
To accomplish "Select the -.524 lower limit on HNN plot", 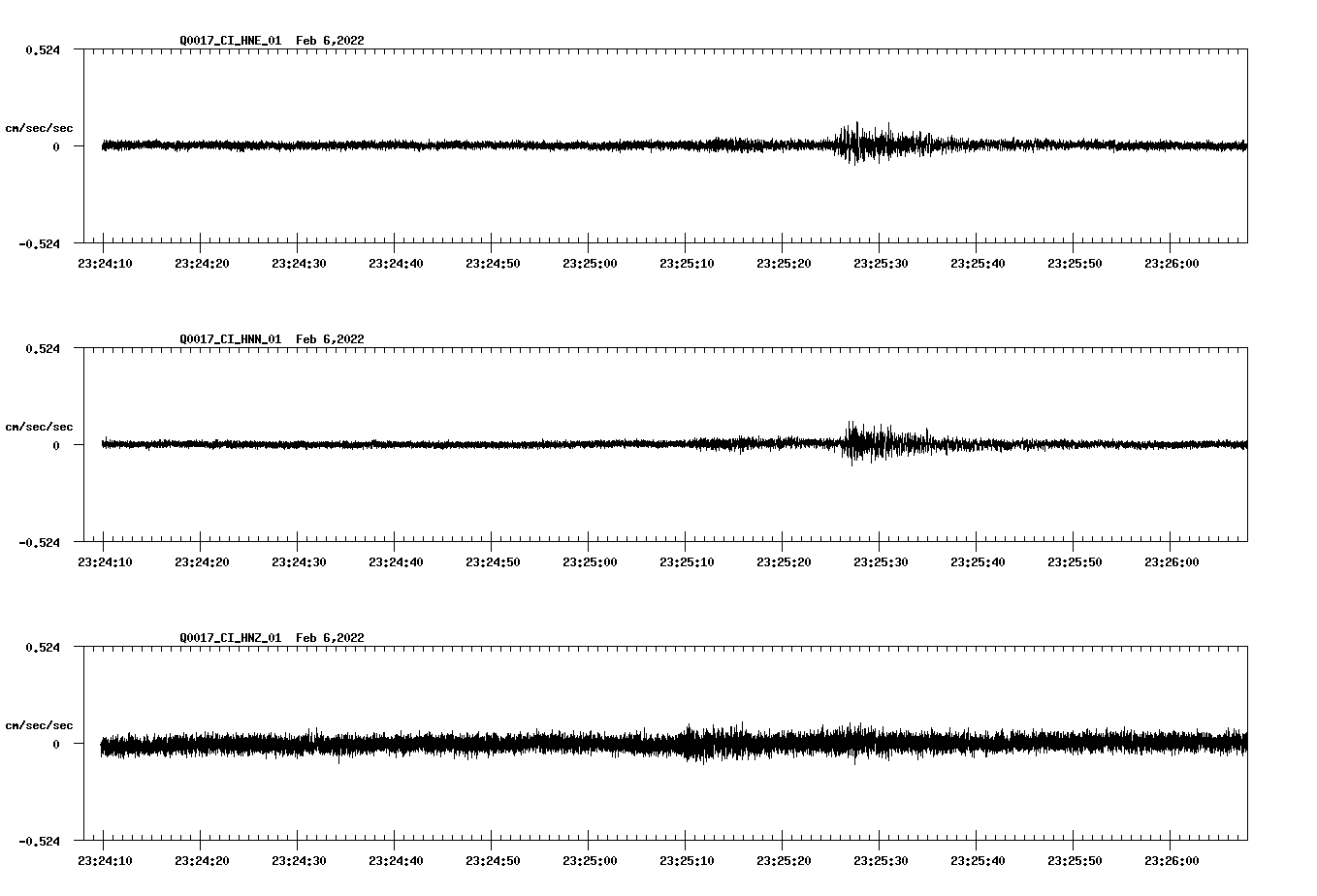I will pos(39,542).
